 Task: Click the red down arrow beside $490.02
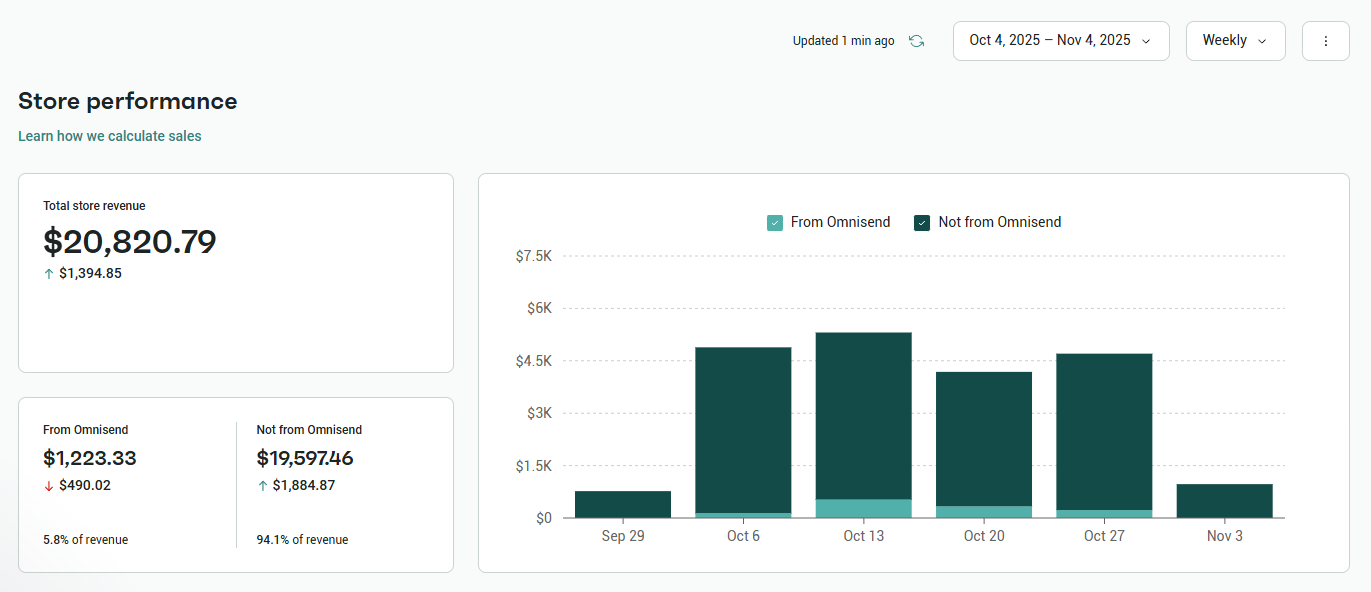pyautogui.click(x=49, y=486)
